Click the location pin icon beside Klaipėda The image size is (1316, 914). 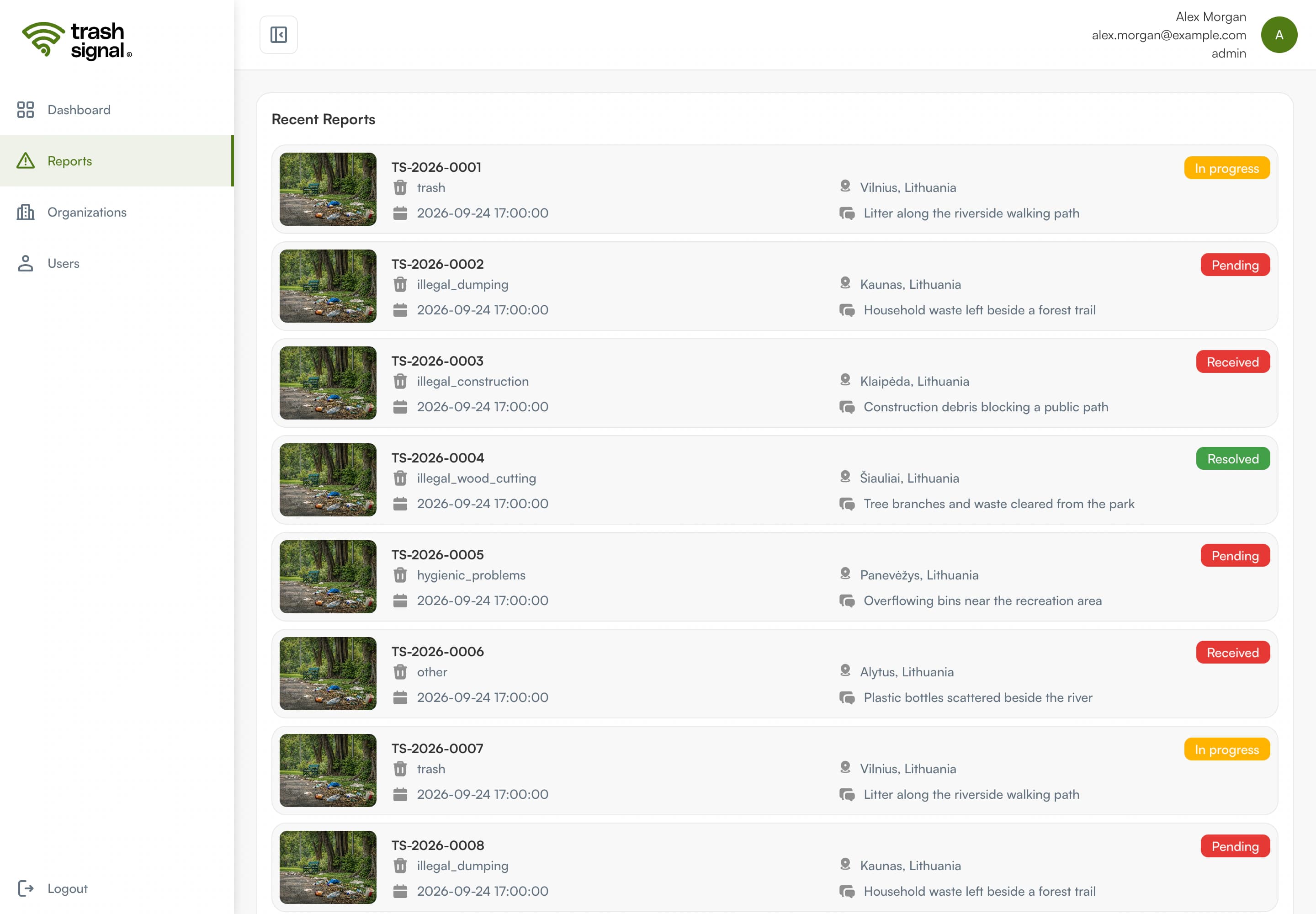(x=845, y=380)
